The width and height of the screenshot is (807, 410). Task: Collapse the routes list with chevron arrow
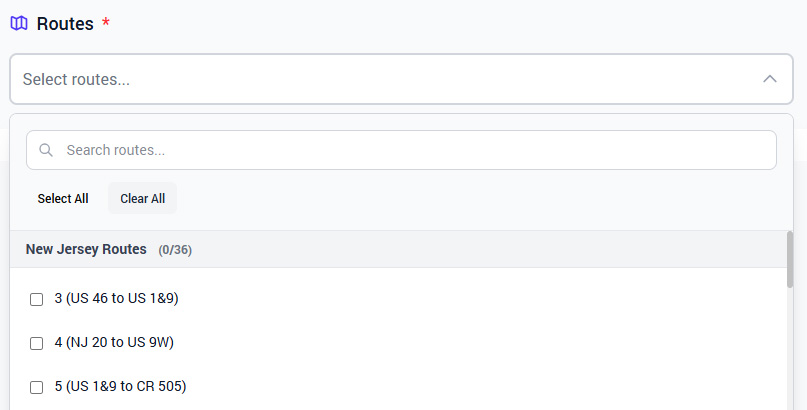tap(769, 79)
